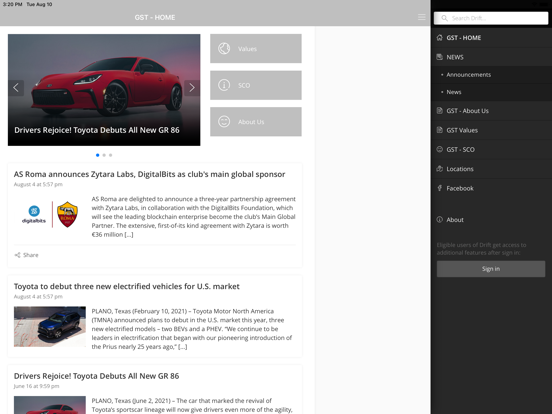This screenshot has height=414, width=552.
Task: Click the Facebook logo icon in sidebar
Action: (x=439, y=188)
